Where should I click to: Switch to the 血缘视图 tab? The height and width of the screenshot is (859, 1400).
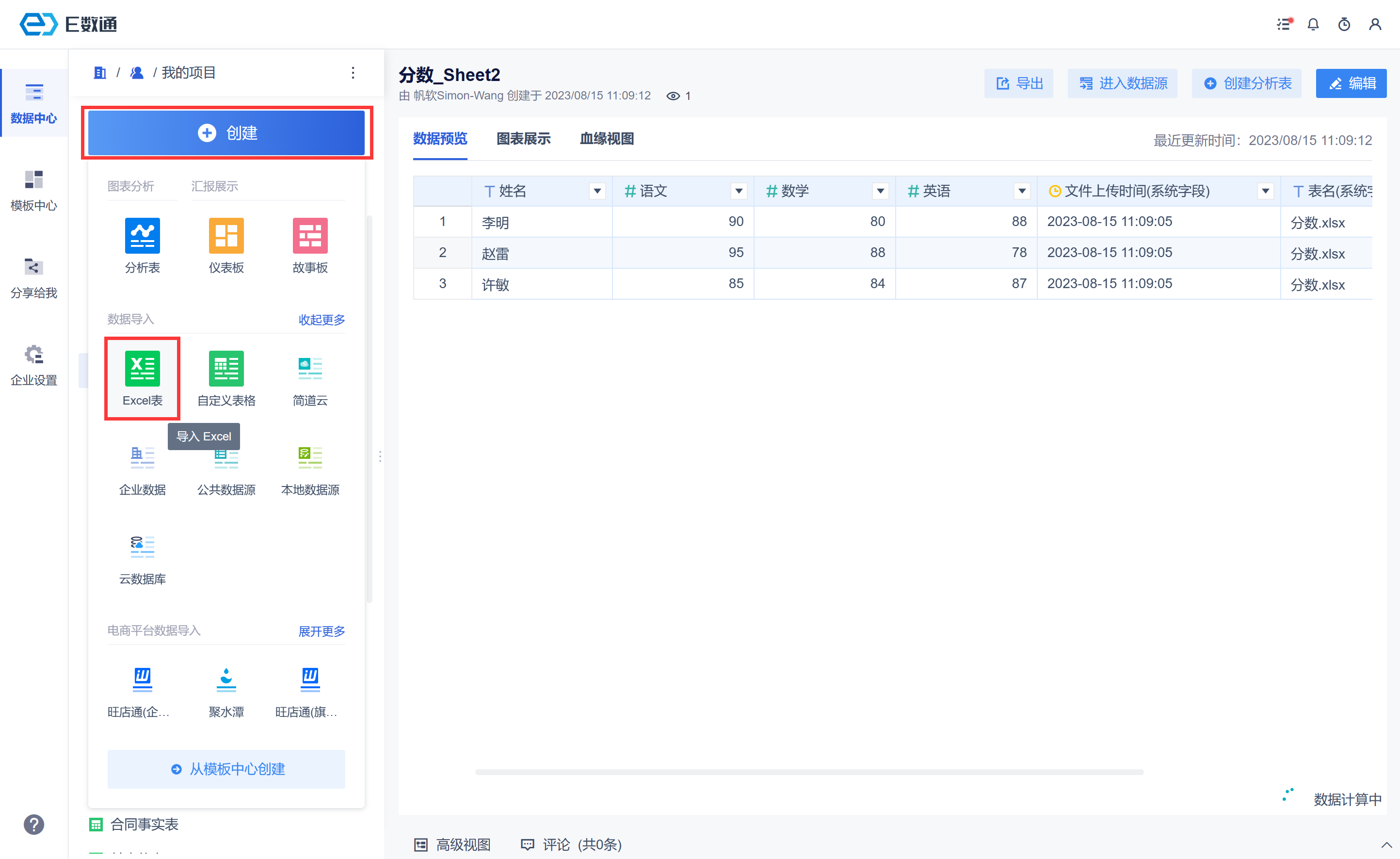click(606, 139)
